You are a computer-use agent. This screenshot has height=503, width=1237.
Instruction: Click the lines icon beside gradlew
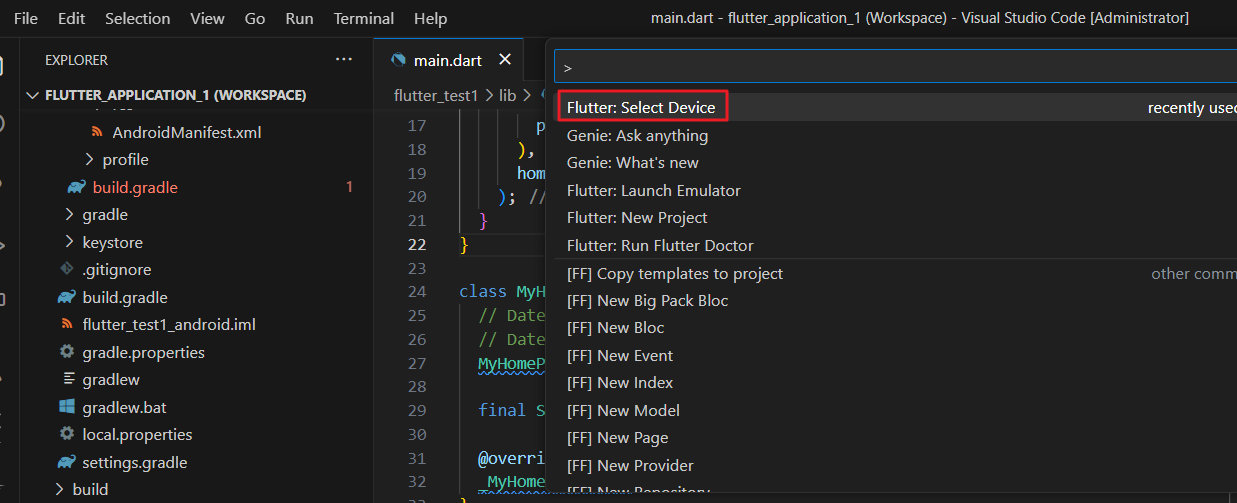(67, 380)
